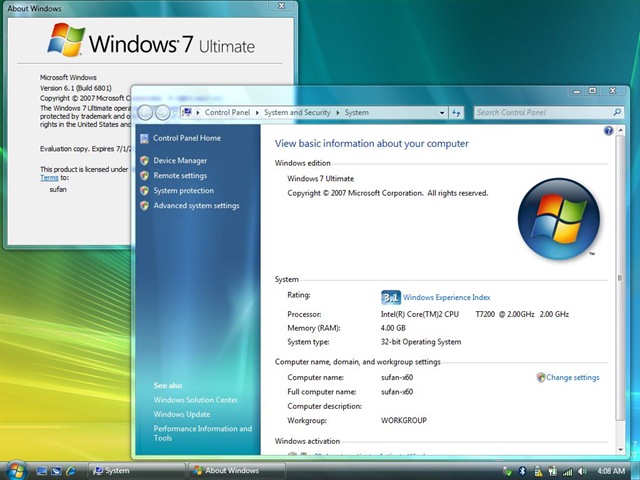
Task: Click the scroll up arrow
Action: click(621, 131)
